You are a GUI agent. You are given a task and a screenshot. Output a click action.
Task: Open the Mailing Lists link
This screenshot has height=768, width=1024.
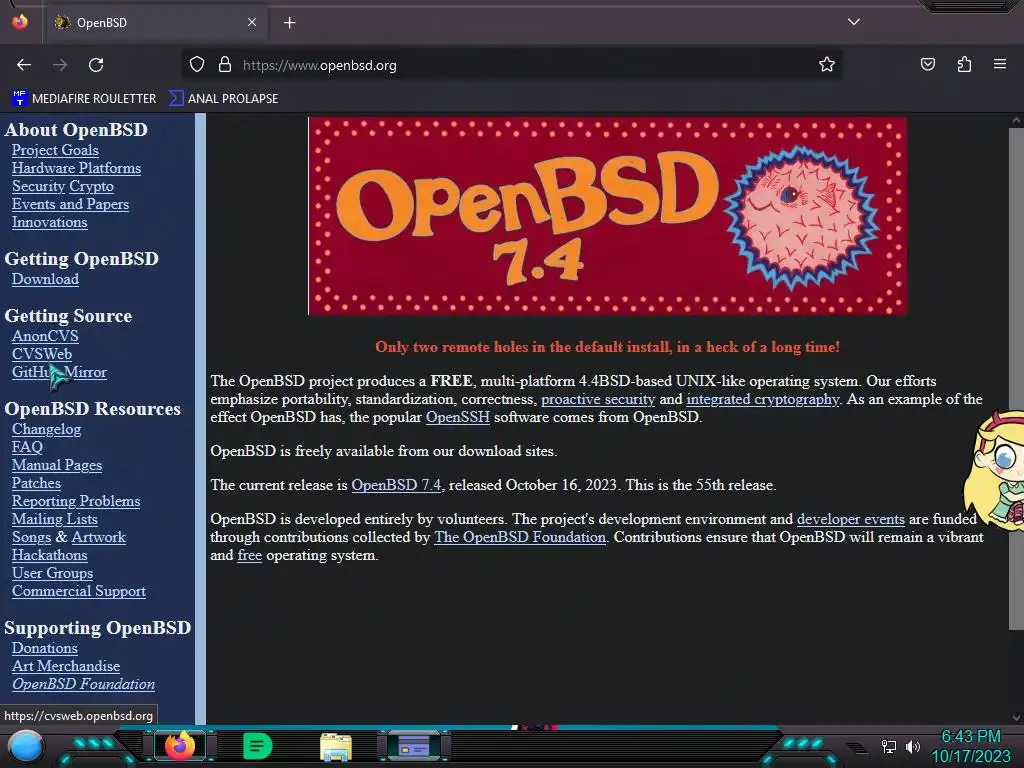(55, 519)
